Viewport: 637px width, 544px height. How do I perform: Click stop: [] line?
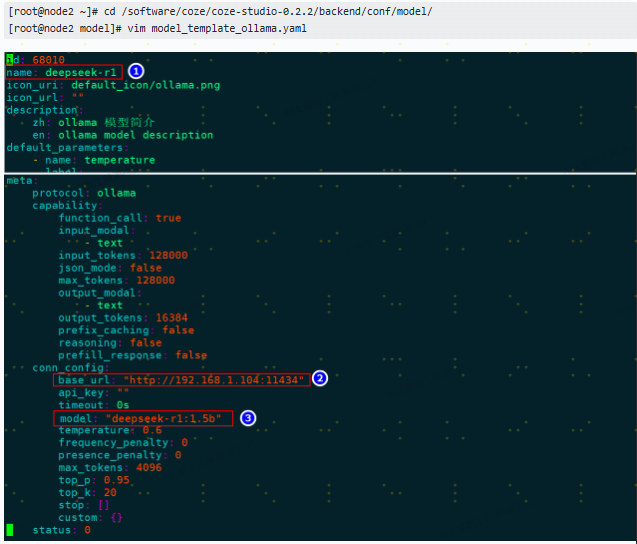pos(84,505)
